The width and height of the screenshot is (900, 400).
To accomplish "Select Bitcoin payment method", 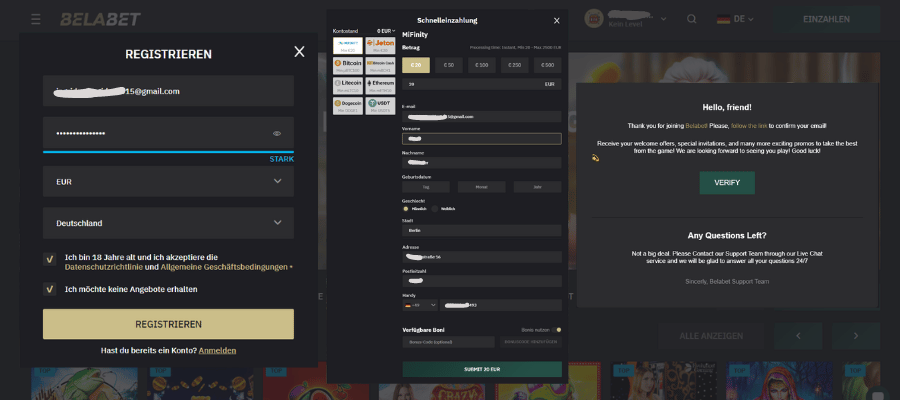I will (348, 65).
